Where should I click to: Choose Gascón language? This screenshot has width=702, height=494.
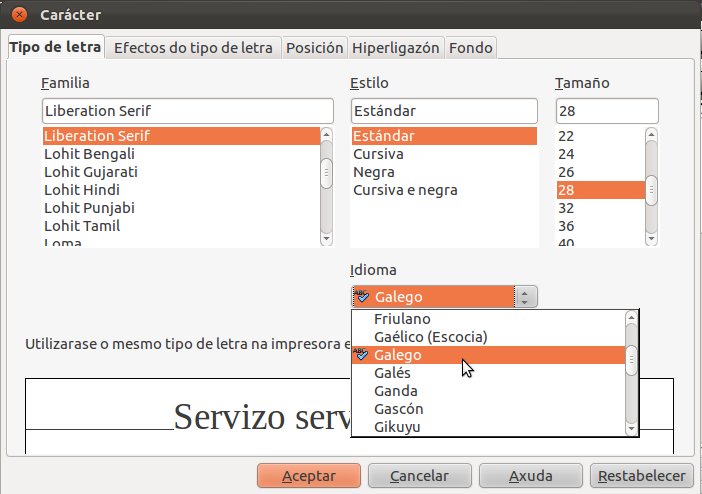[x=488, y=409]
